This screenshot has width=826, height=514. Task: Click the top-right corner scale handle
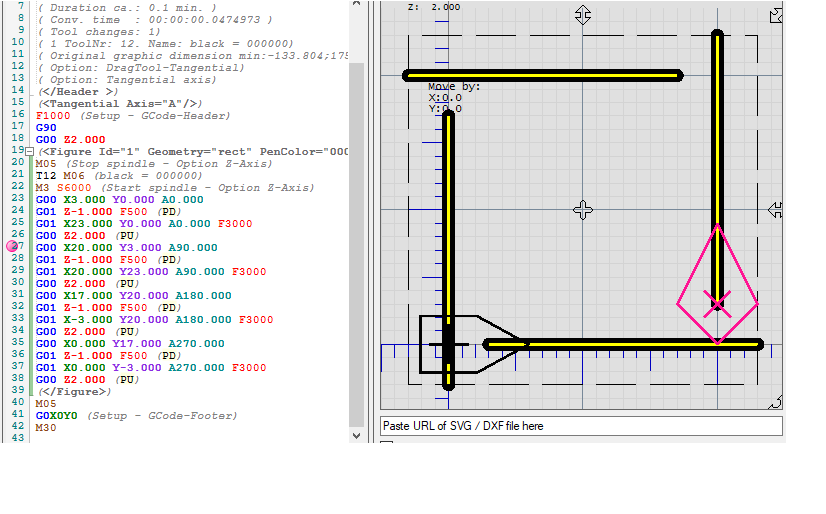coord(774,15)
